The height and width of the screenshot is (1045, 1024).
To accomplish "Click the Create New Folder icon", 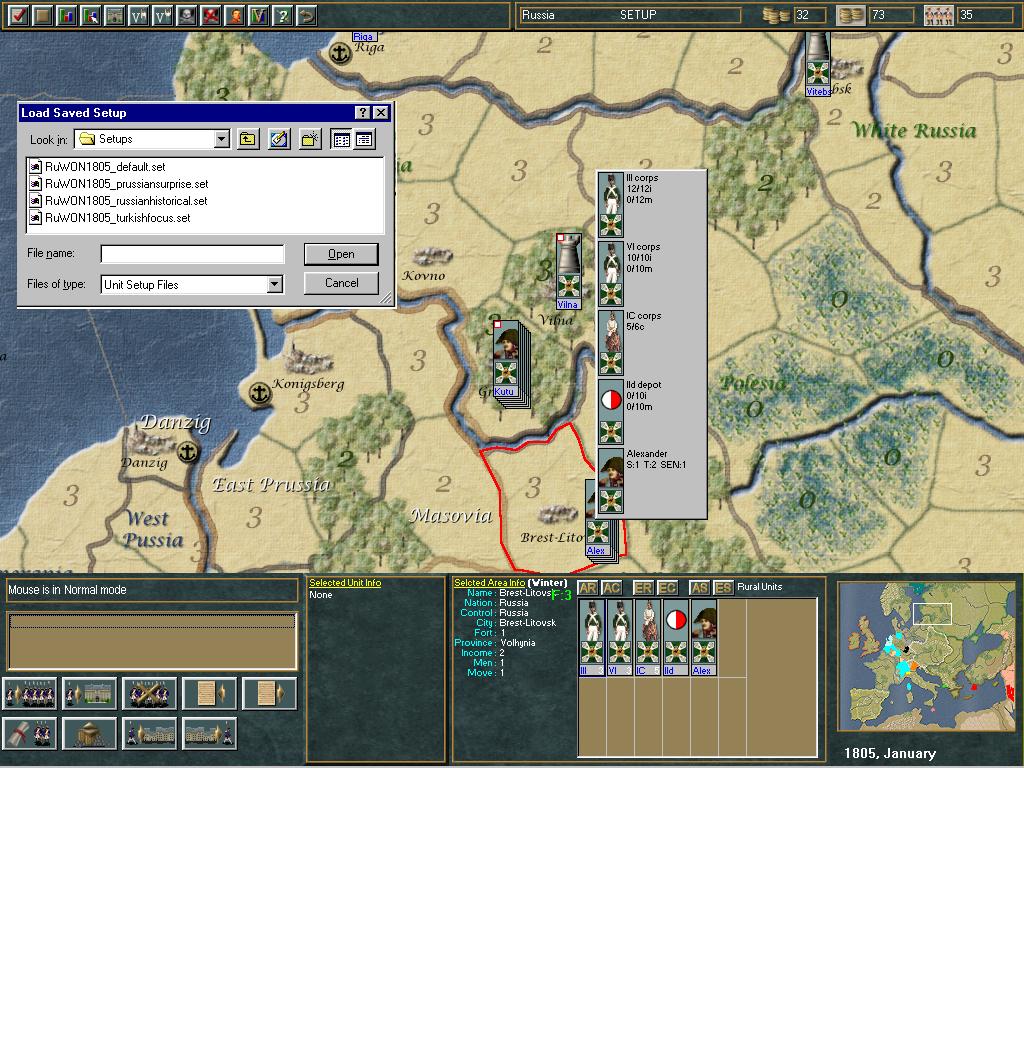I will [x=310, y=139].
